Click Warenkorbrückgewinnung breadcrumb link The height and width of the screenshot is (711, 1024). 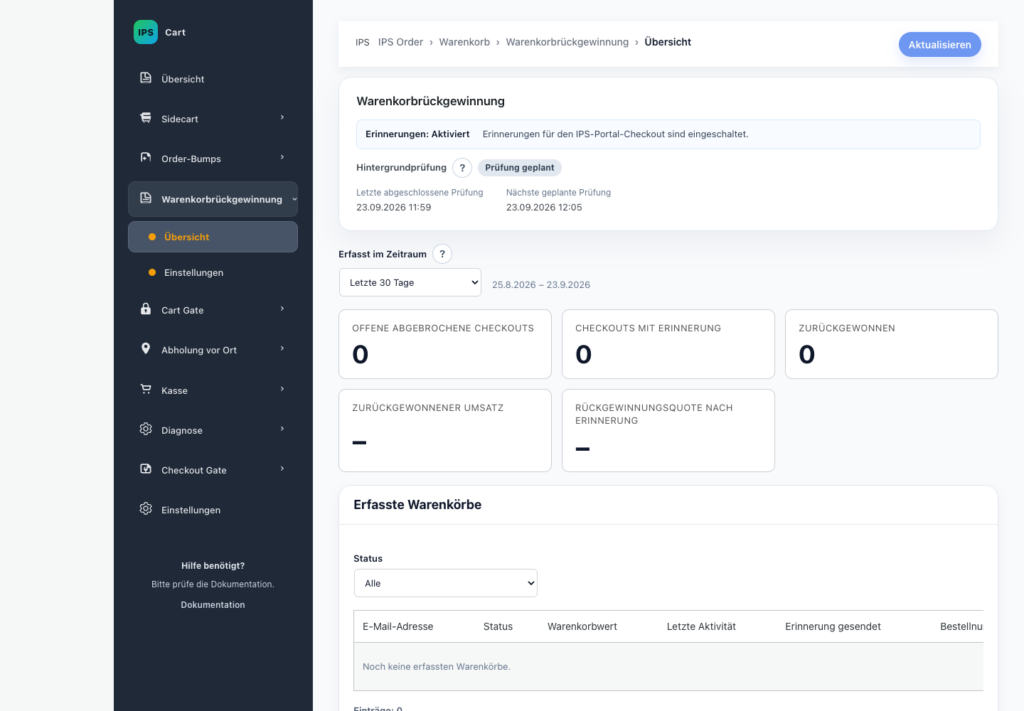pyautogui.click(x=567, y=42)
